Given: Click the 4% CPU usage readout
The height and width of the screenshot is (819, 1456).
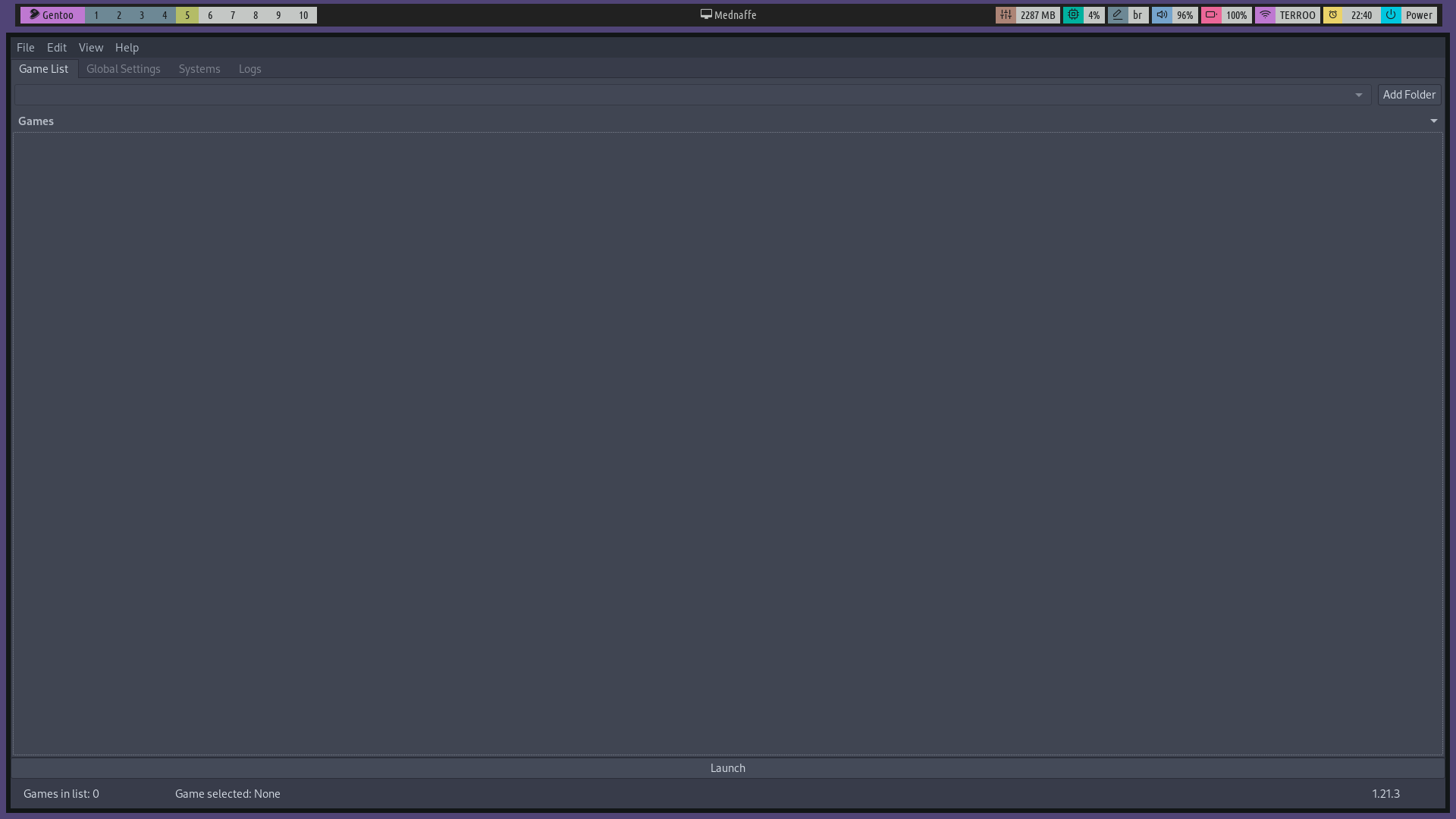Looking at the screenshot, I should (1094, 15).
